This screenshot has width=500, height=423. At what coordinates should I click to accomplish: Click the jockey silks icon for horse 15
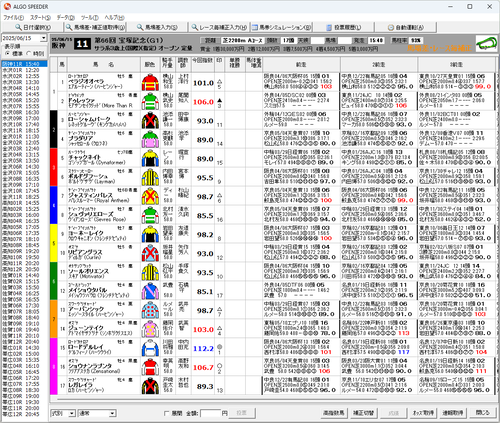[150, 348]
